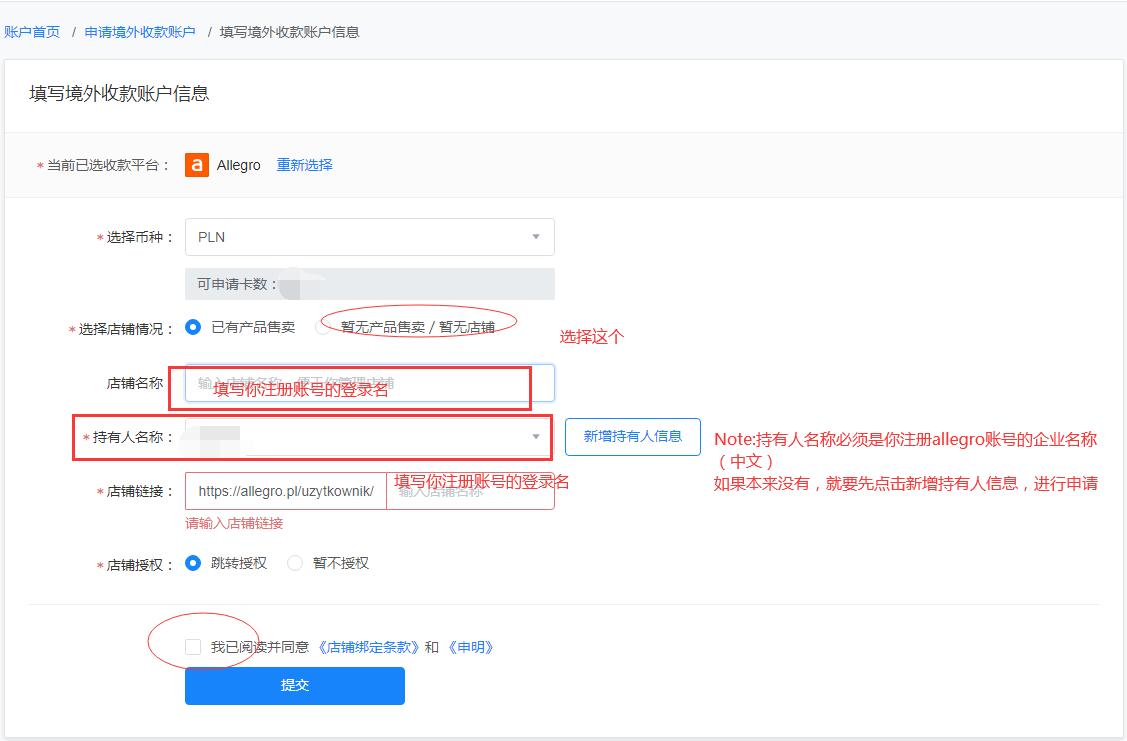Select the 暂不授权 radio button
Image resolution: width=1127 pixels, height=741 pixels.
[x=294, y=562]
